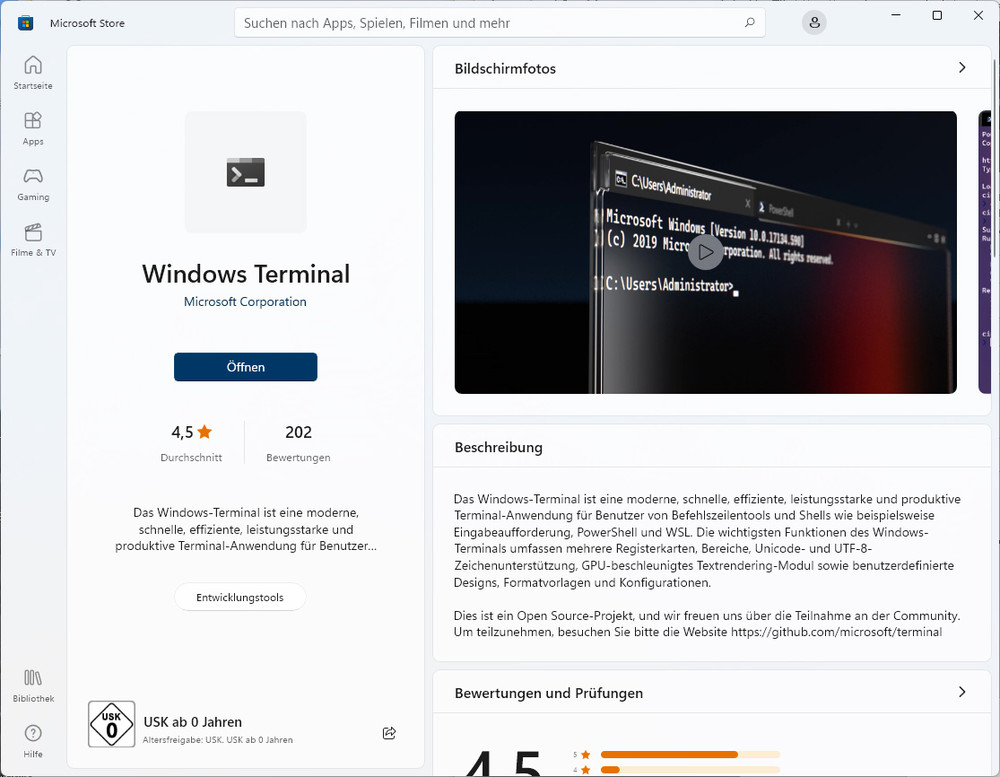Screen dimensions: 1000x777
Task: Click the 4,5 Durchschnitt rating
Action: pyautogui.click(x=191, y=443)
